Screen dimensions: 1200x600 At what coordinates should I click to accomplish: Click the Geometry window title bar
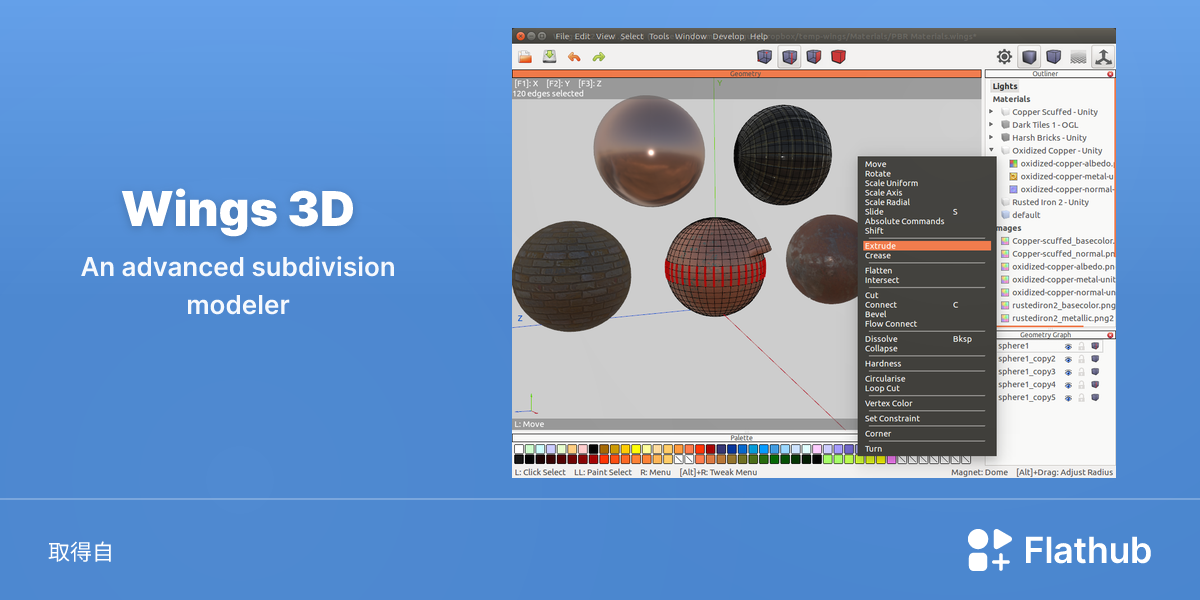746,74
